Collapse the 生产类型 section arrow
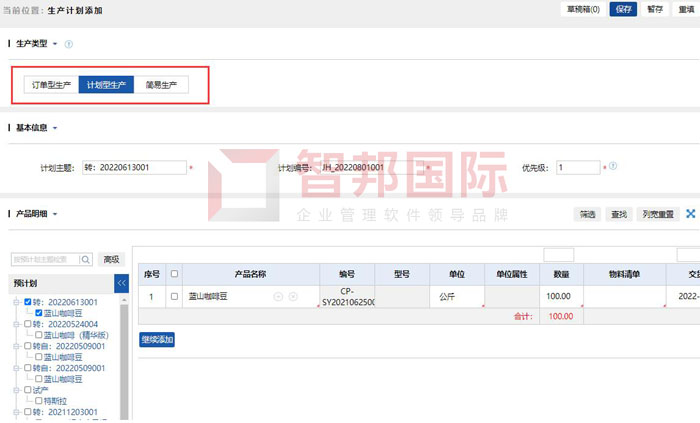The image size is (700, 423). click(55, 44)
